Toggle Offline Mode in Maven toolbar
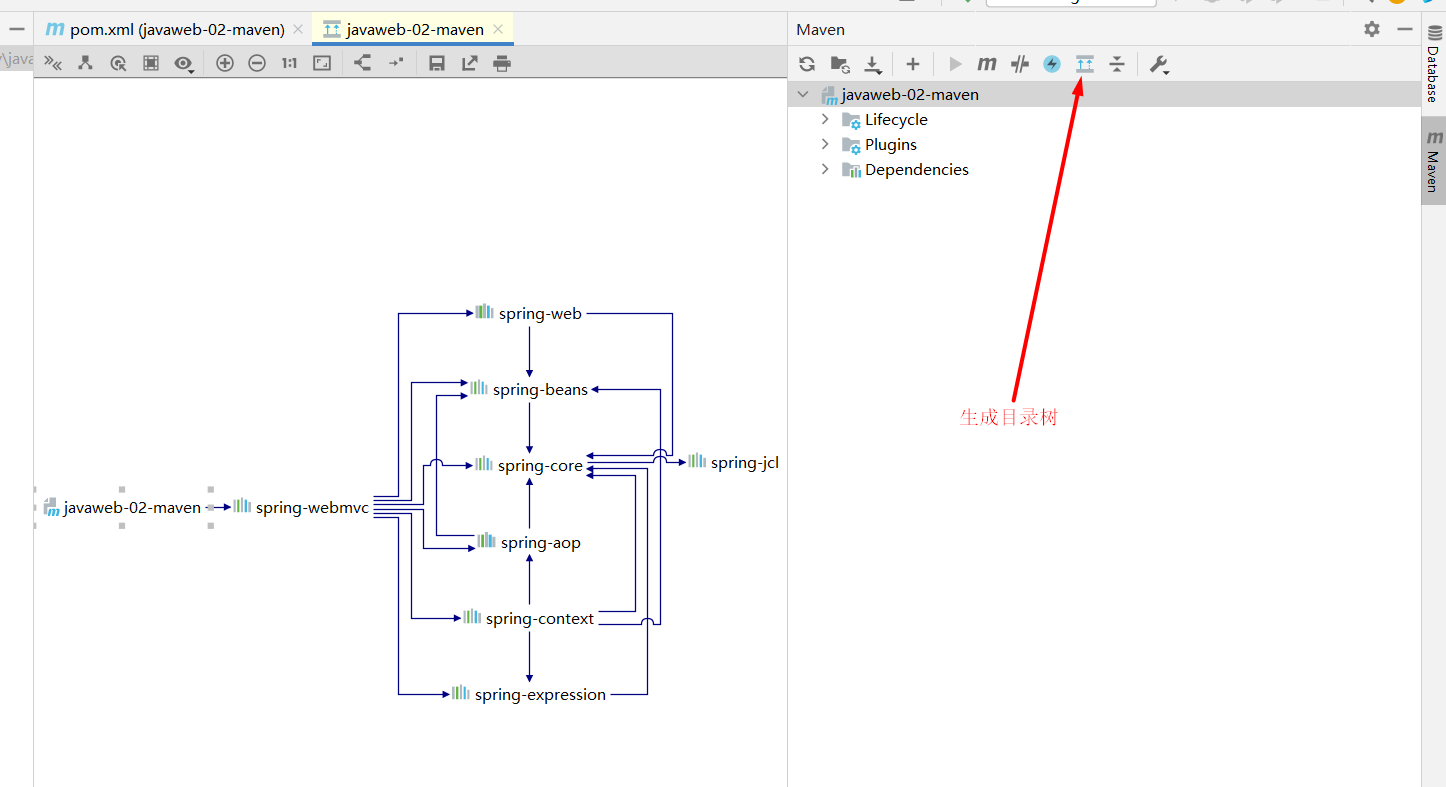1446x787 pixels. (1020, 64)
